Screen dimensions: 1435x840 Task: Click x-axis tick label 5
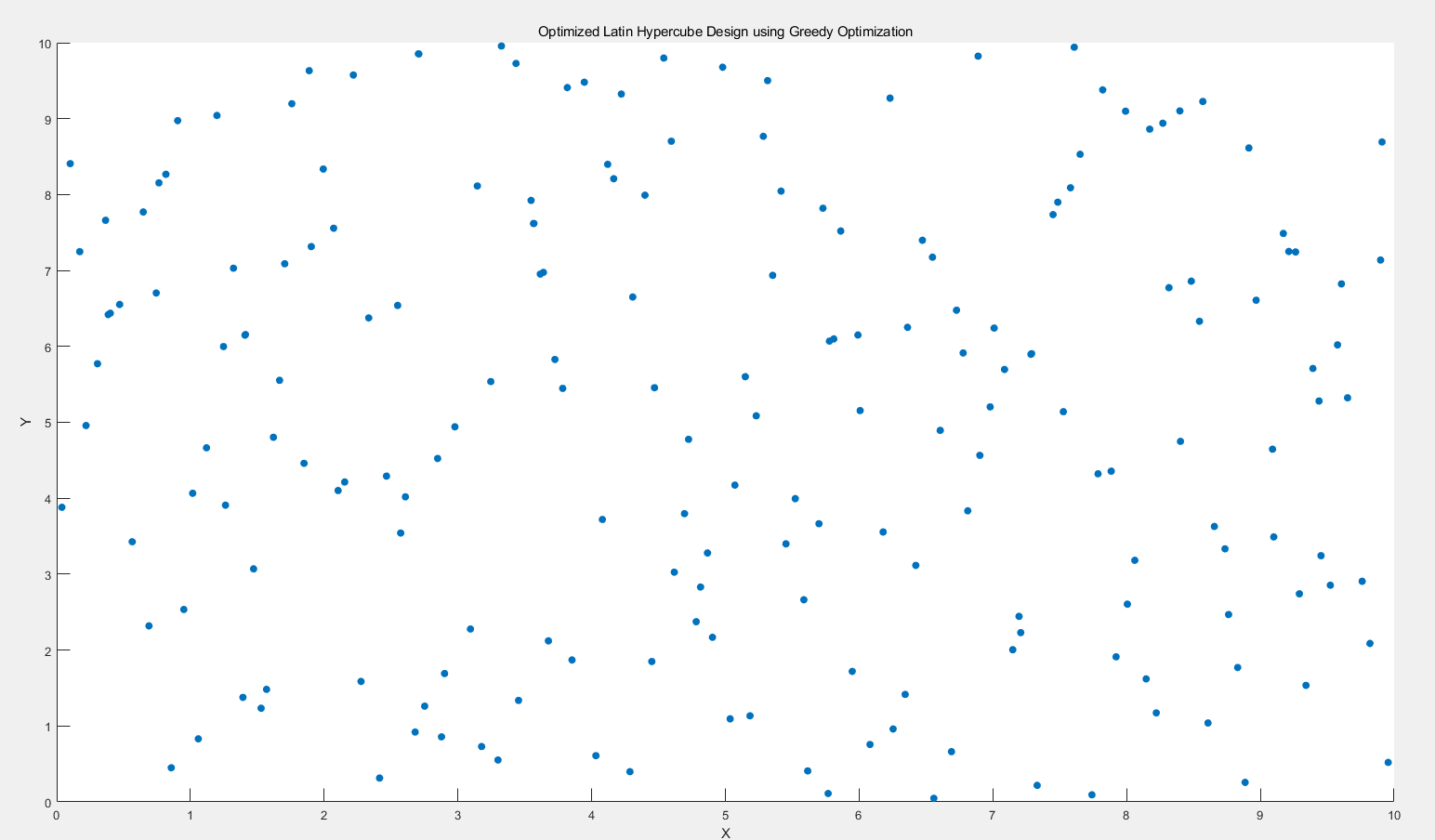[726, 815]
